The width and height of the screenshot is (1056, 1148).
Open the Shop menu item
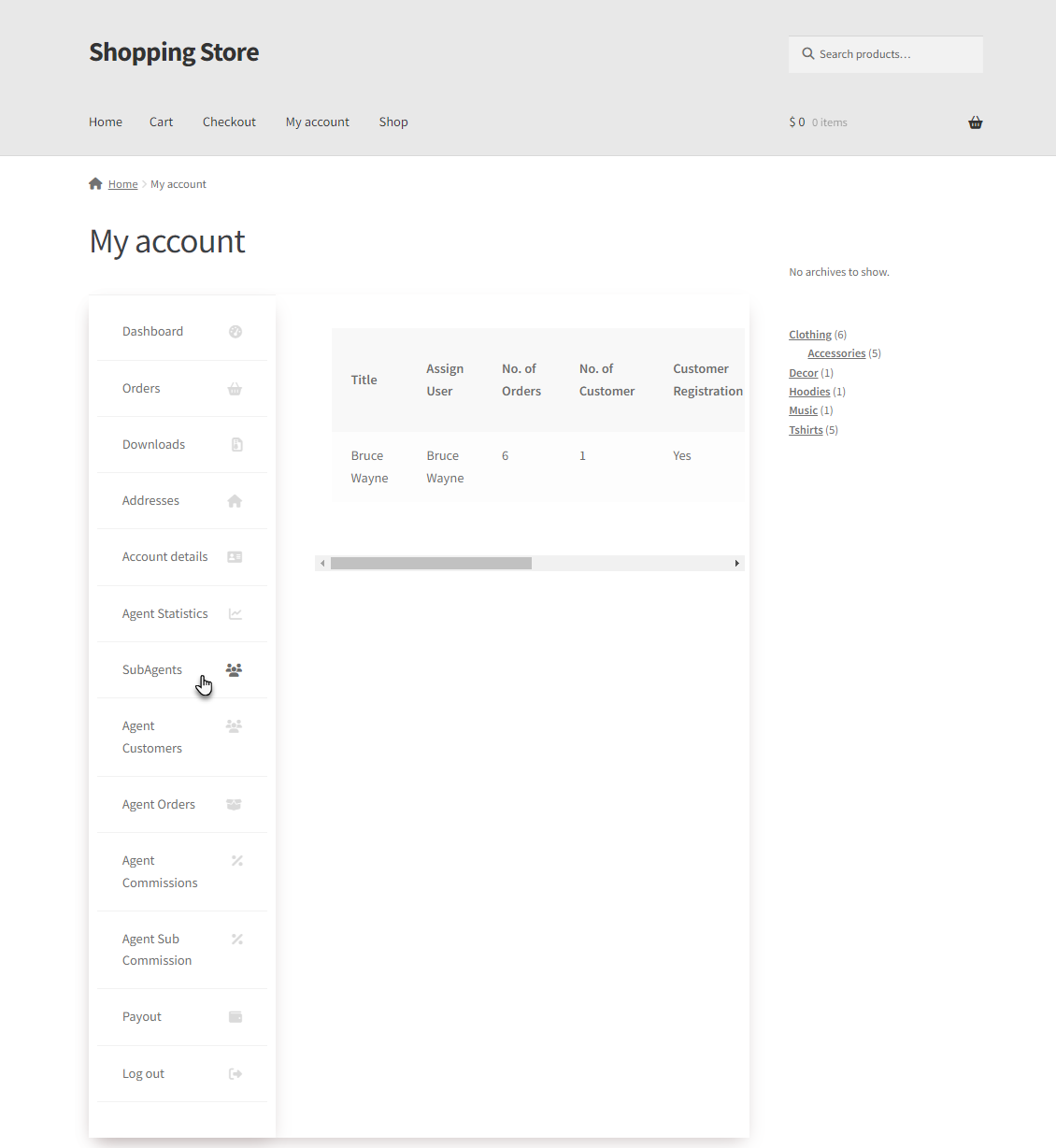pyautogui.click(x=393, y=122)
